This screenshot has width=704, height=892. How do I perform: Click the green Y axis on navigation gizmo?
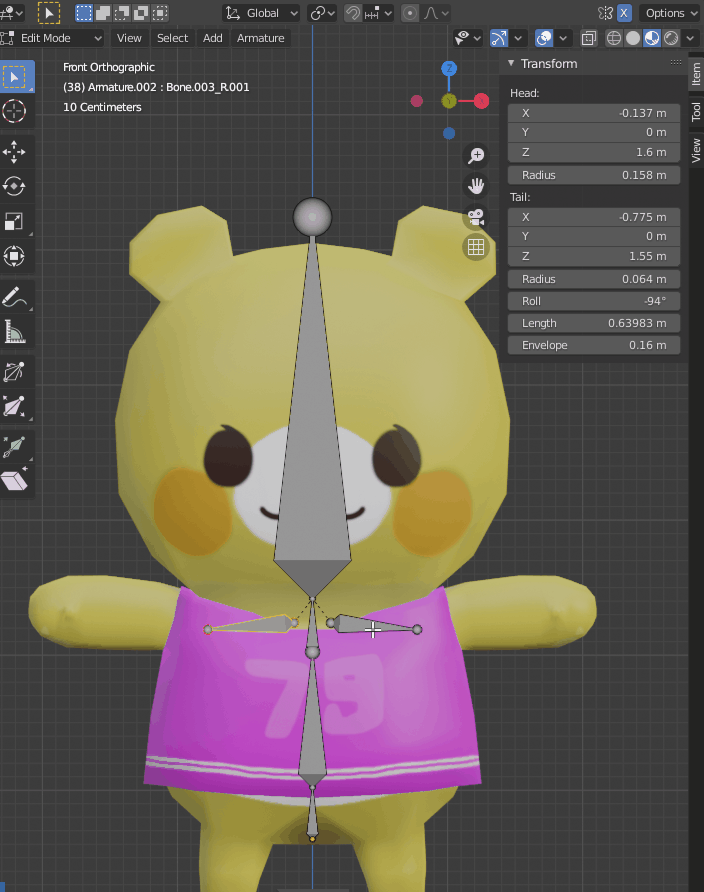click(449, 101)
